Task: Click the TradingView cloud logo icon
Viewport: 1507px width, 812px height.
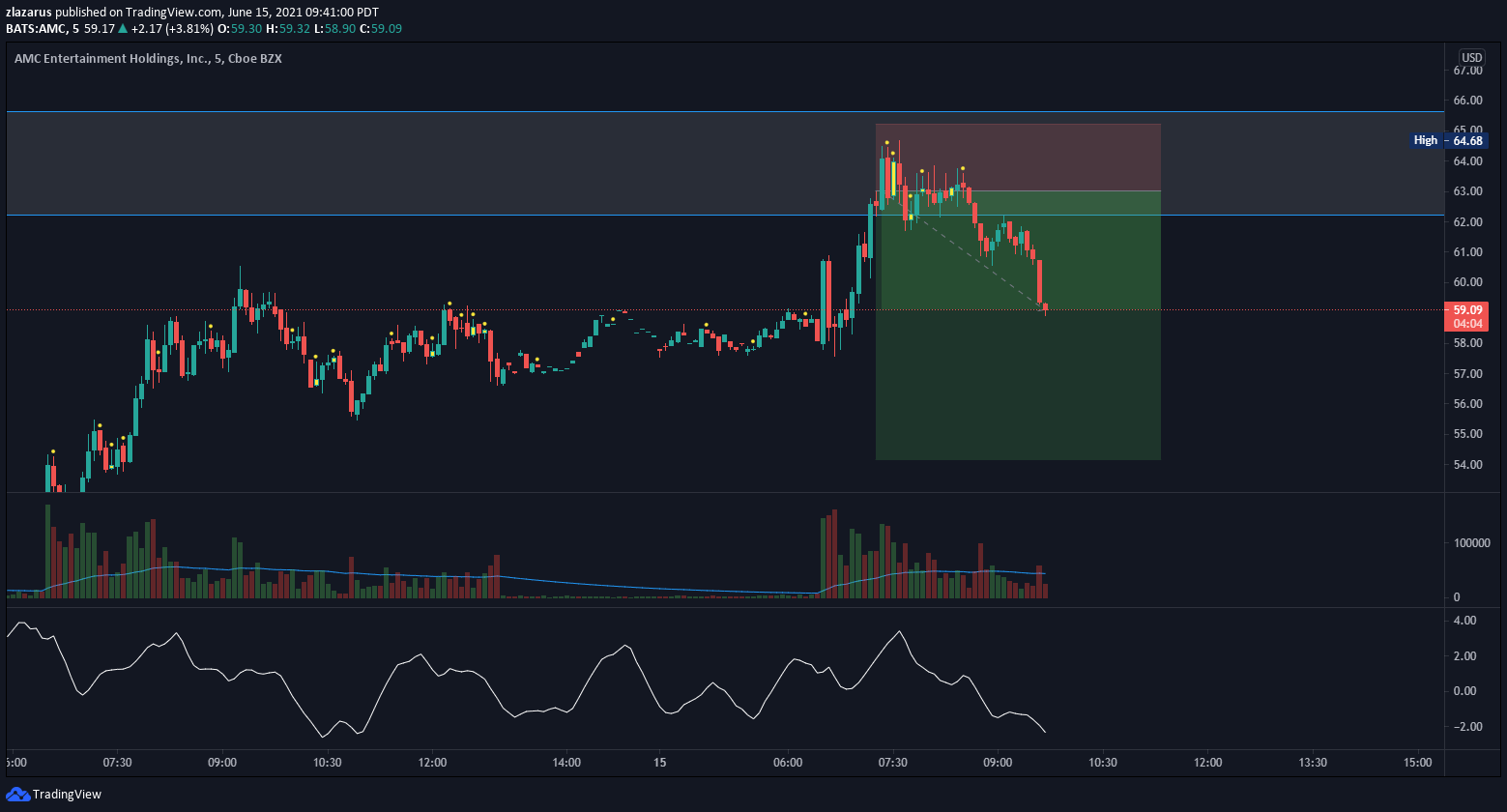Action: (x=18, y=795)
